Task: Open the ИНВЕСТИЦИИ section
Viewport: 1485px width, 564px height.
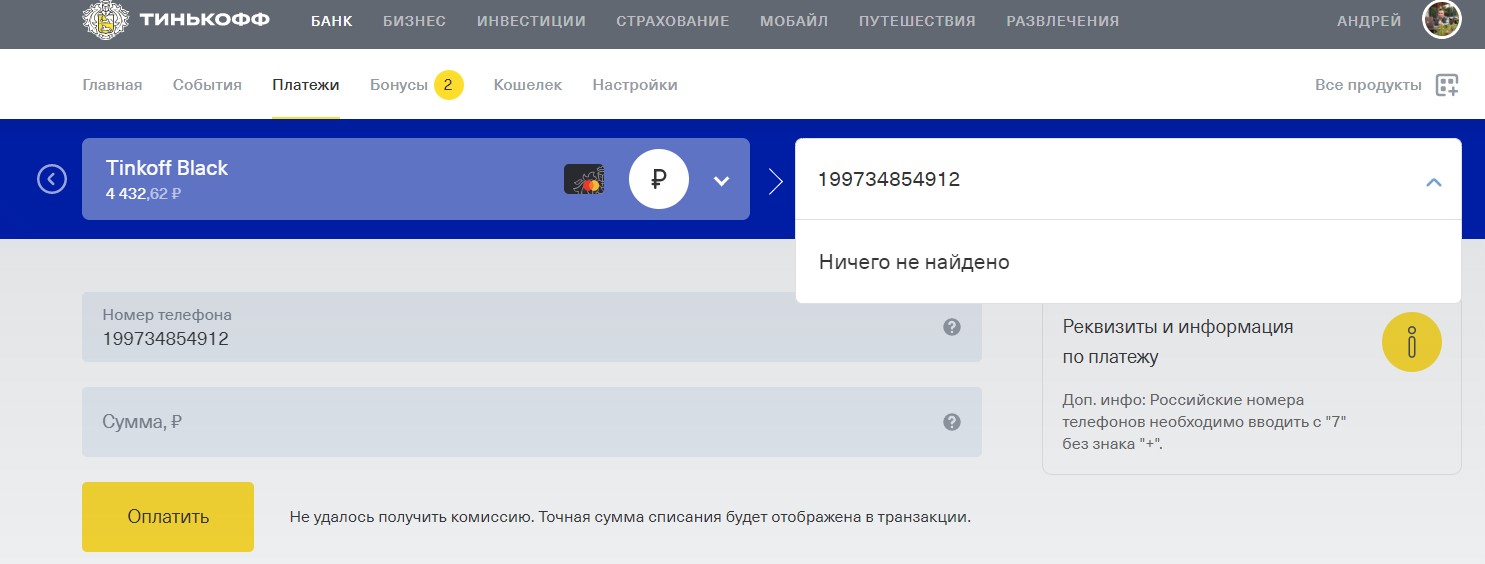Action: point(531,21)
